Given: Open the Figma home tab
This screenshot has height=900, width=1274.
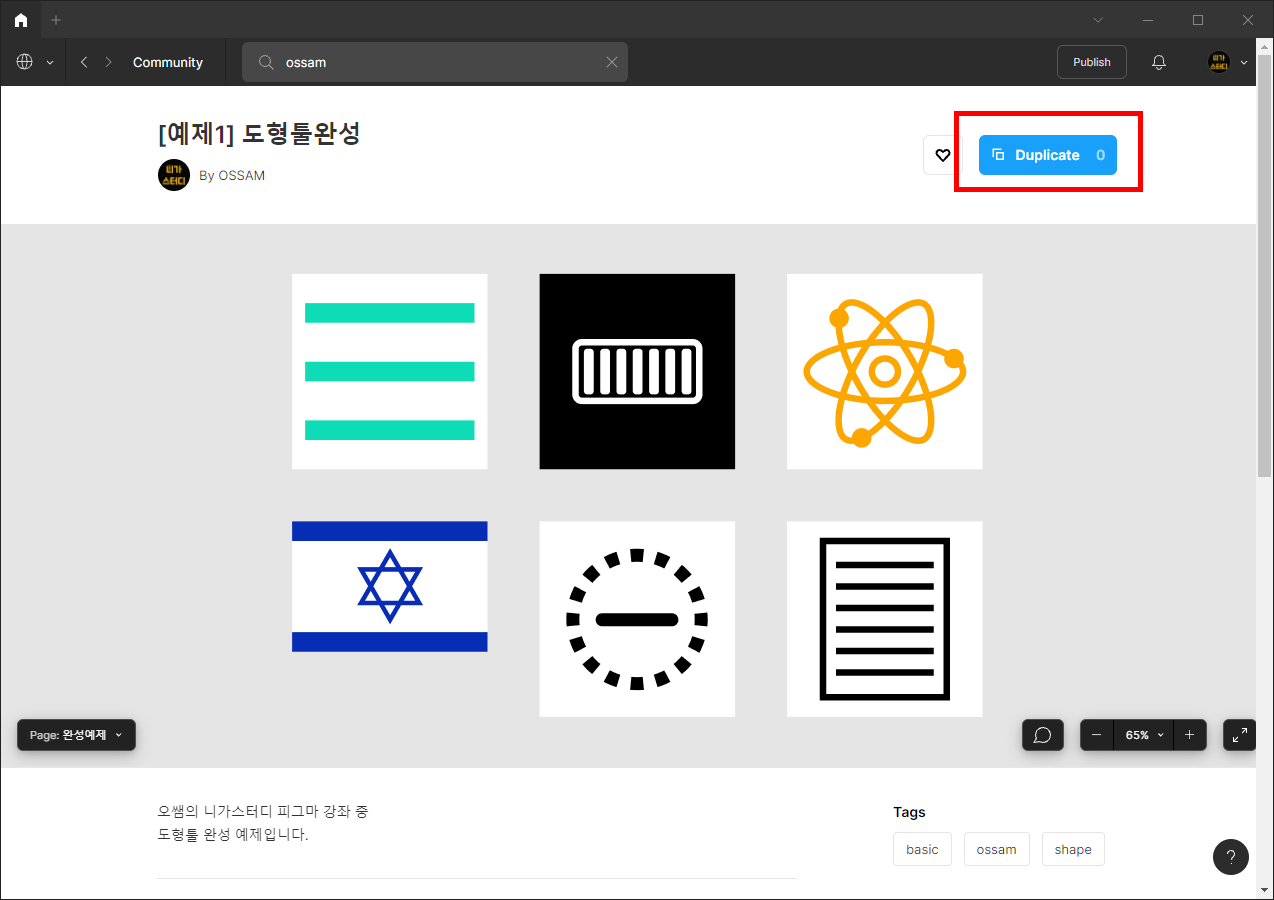Looking at the screenshot, I should (21, 20).
